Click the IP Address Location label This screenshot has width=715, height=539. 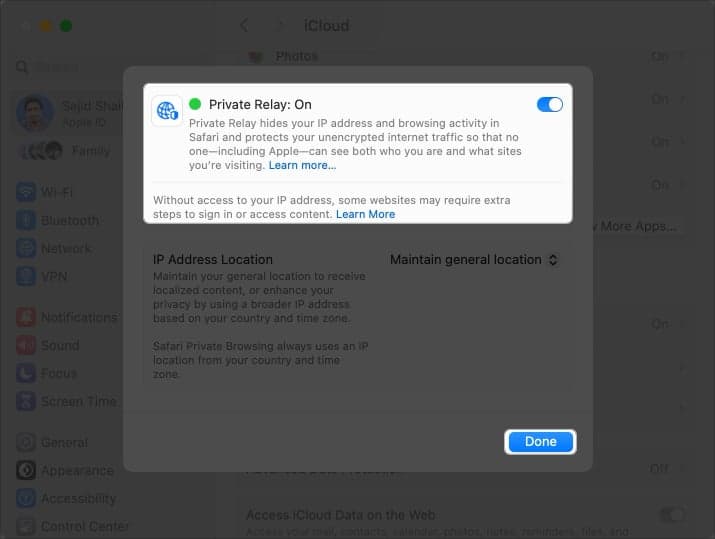pos(212,259)
